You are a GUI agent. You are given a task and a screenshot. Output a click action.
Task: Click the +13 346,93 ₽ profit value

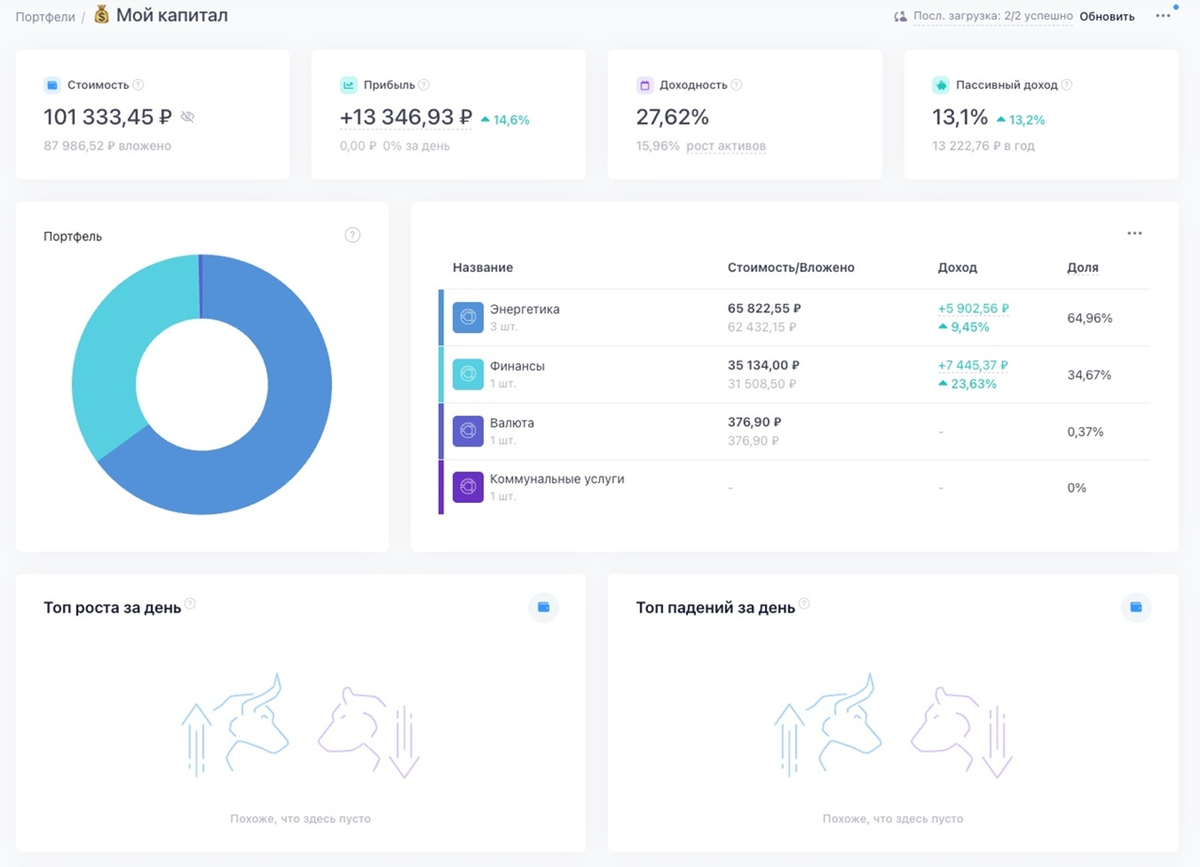[406, 117]
